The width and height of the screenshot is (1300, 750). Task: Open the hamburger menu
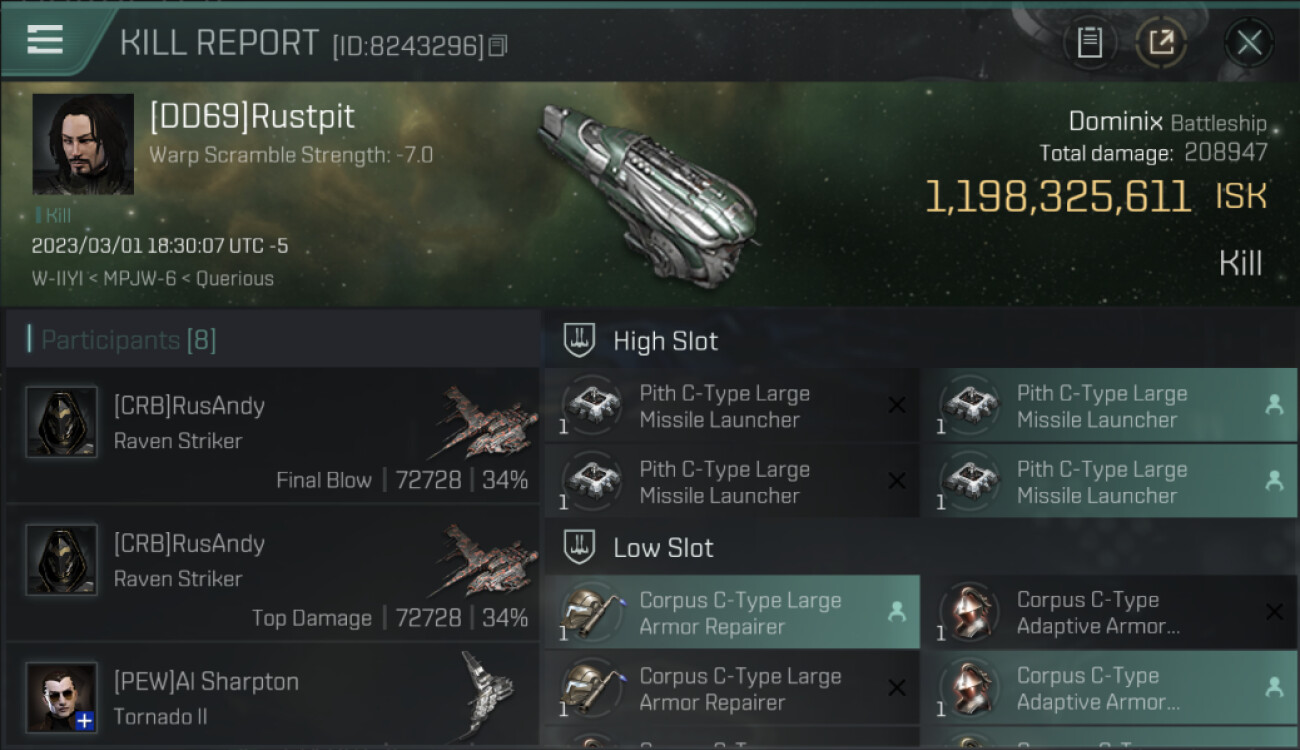click(45, 40)
